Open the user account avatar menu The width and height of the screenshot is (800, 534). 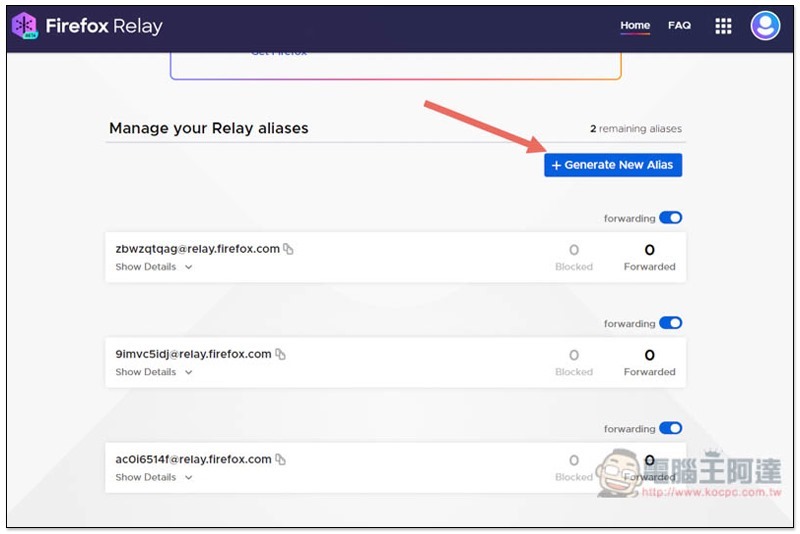pyautogui.click(x=765, y=25)
